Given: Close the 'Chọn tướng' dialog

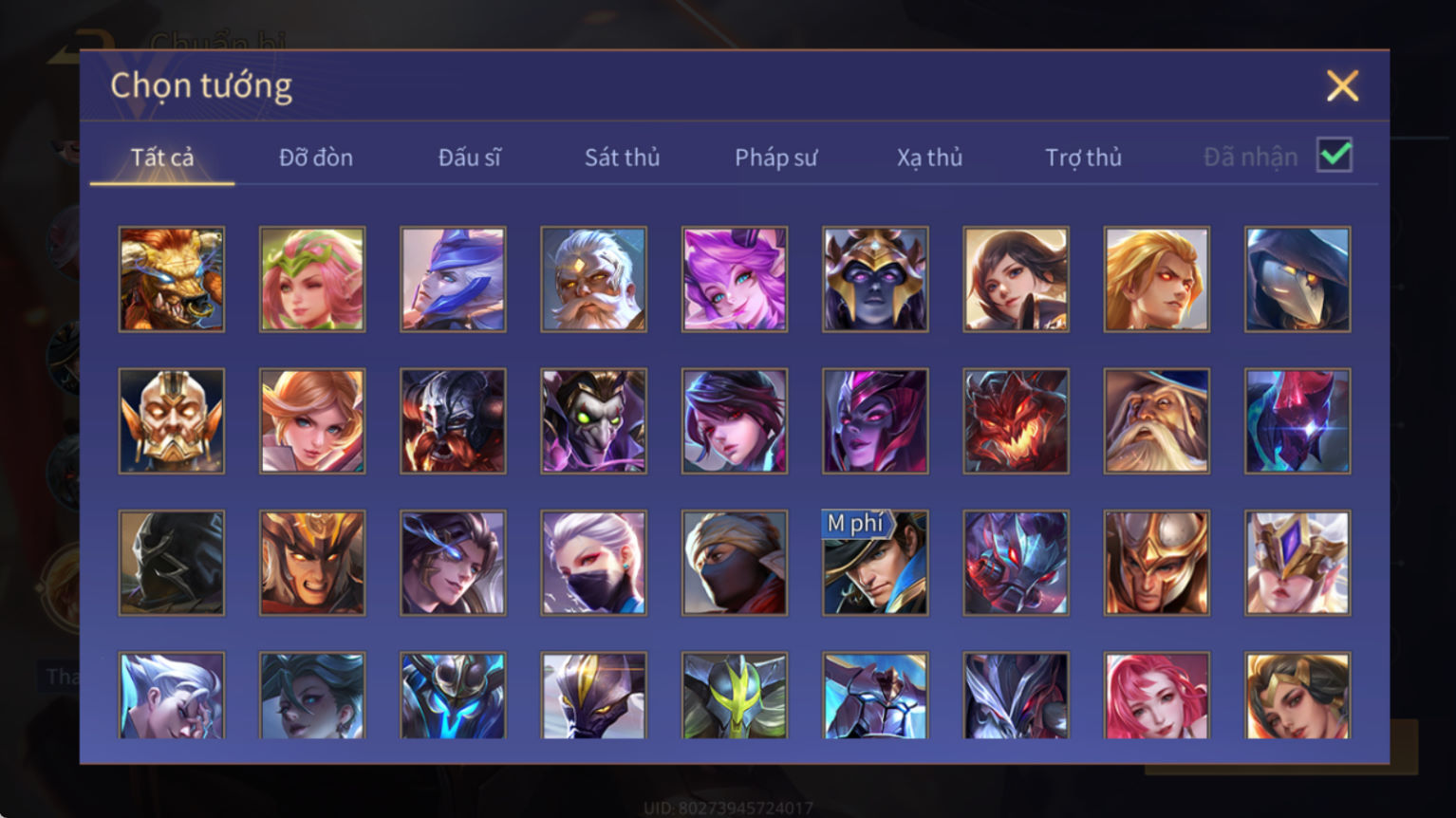Looking at the screenshot, I should (1342, 86).
